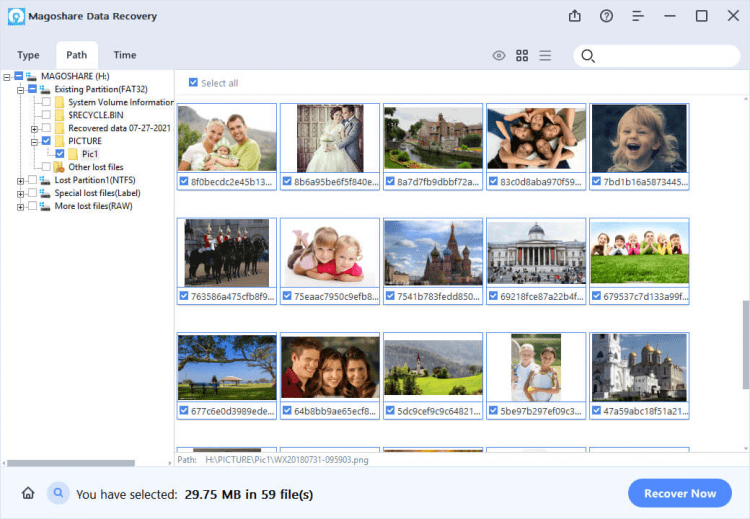Click the share/export icon in title bar

point(575,16)
